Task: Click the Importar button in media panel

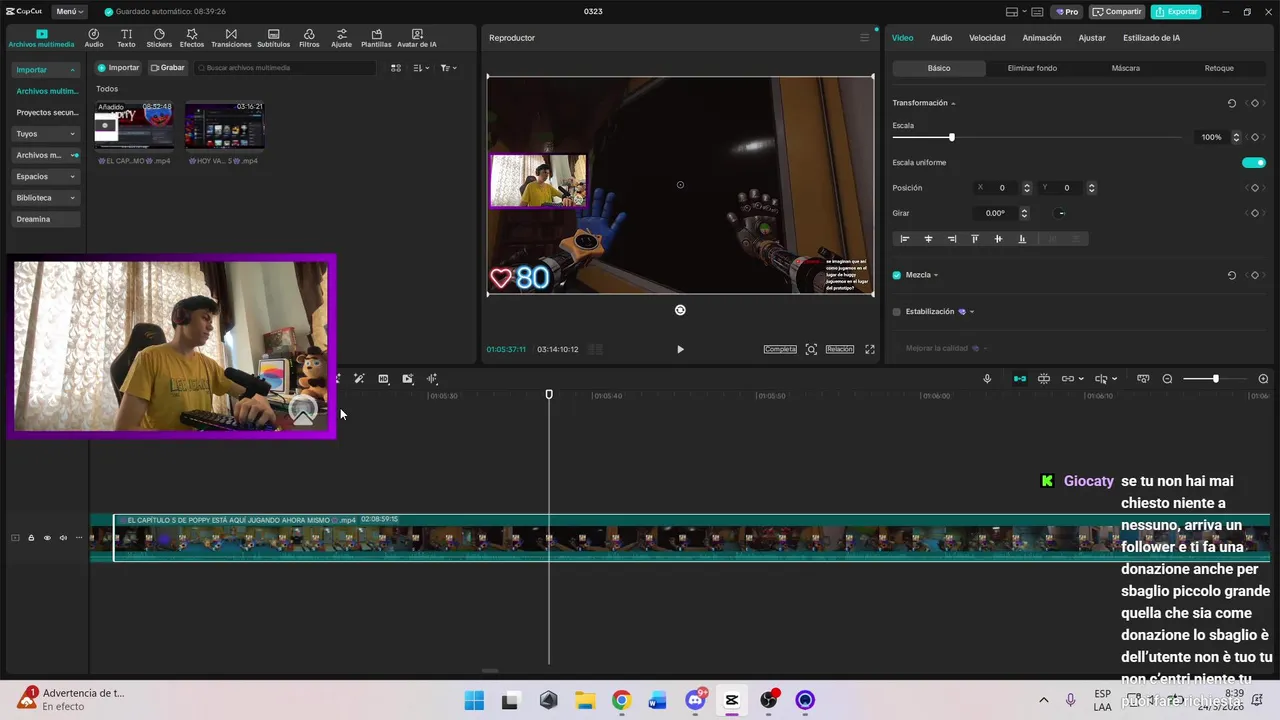Action: 118,68
